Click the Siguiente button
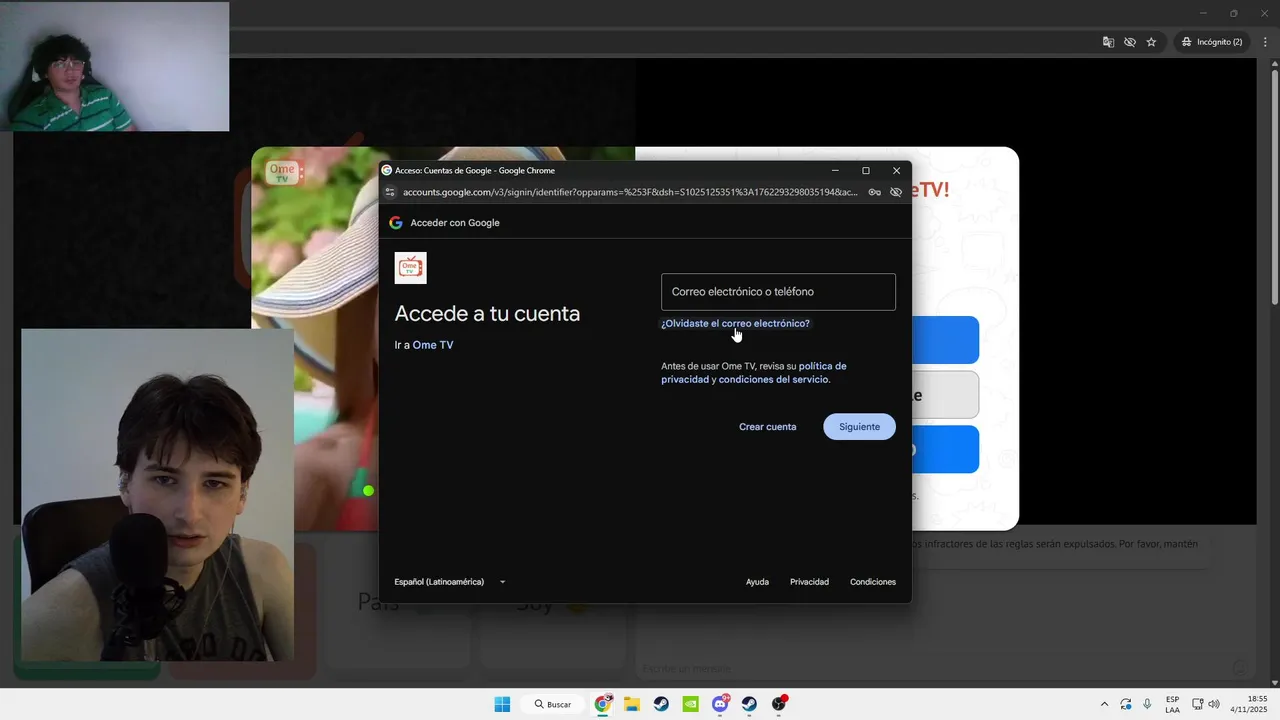This screenshot has height=720, width=1280. point(859,427)
